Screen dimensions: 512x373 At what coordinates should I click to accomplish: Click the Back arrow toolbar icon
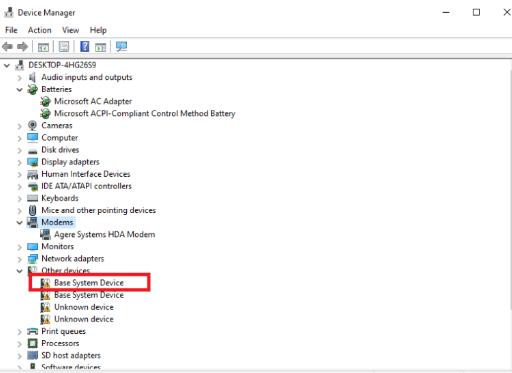(7, 46)
